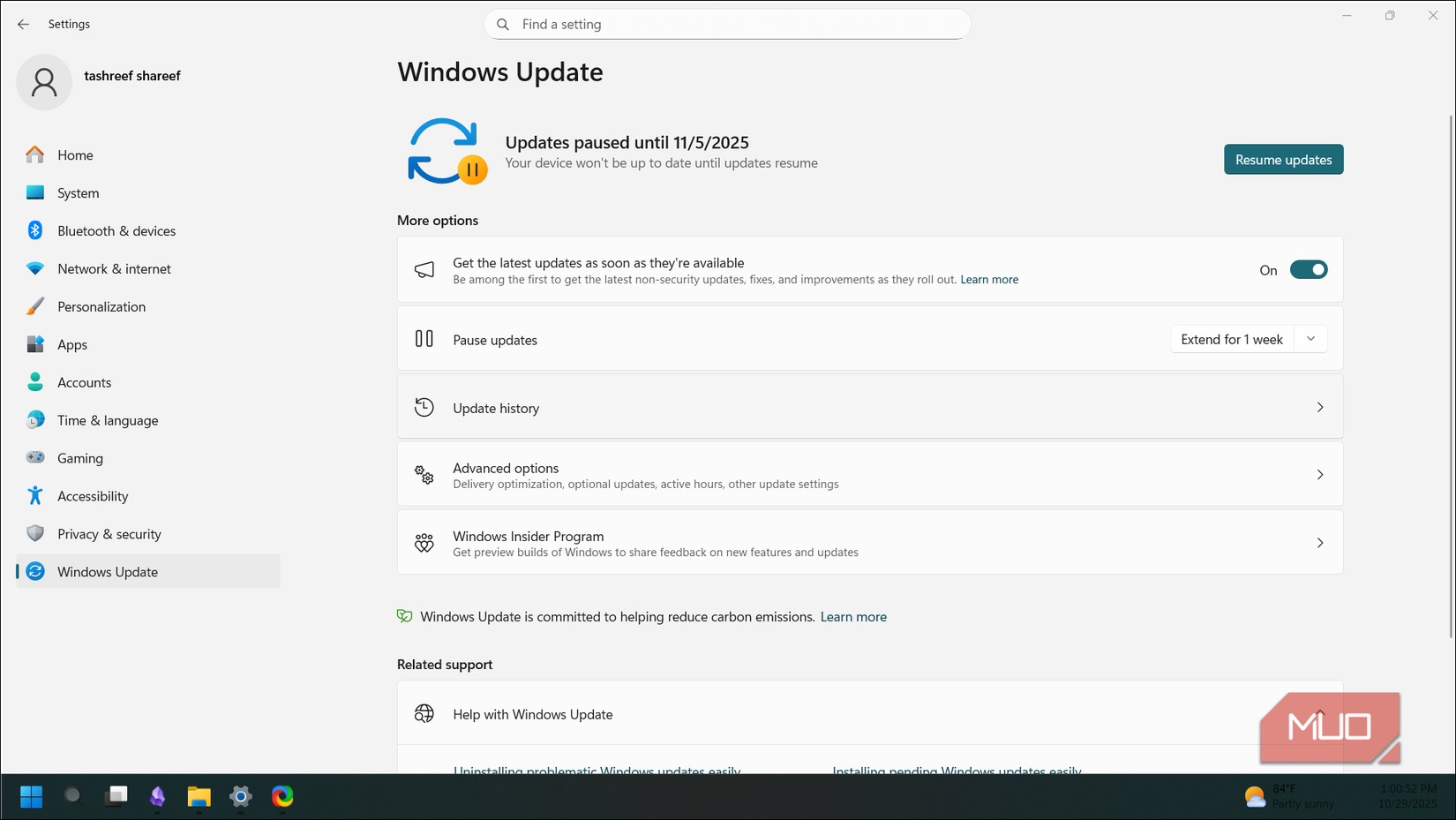Image resolution: width=1456 pixels, height=820 pixels.
Task: Switch off the On toggle for early updates
Action: [1309, 269]
